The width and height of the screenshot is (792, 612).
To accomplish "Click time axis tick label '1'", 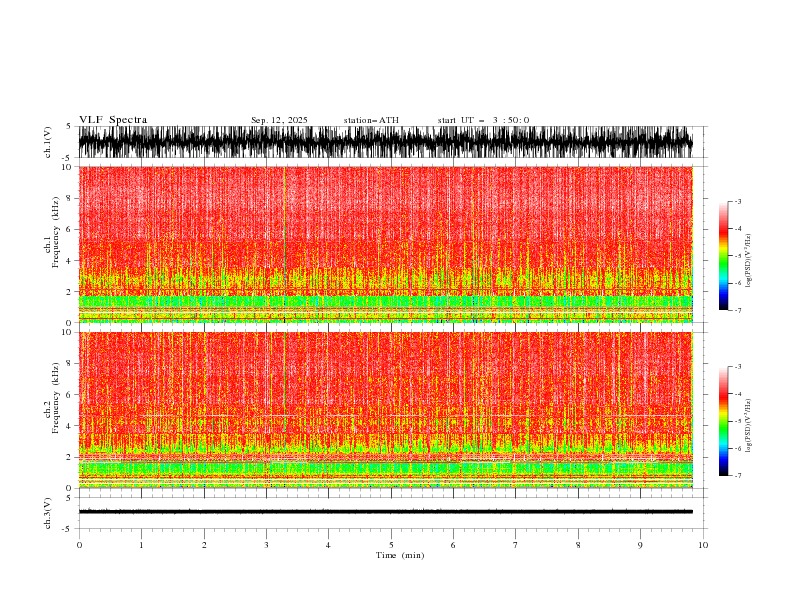I will (141, 545).
